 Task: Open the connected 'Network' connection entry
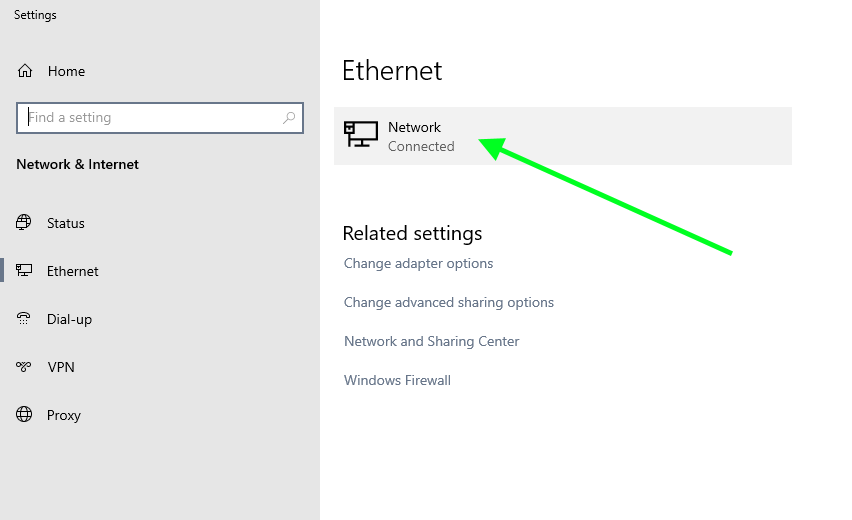tap(562, 136)
